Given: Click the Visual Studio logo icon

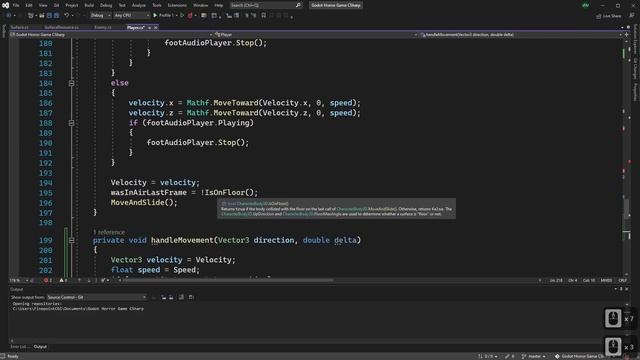Looking at the screenshot, I should pos(5,5).
